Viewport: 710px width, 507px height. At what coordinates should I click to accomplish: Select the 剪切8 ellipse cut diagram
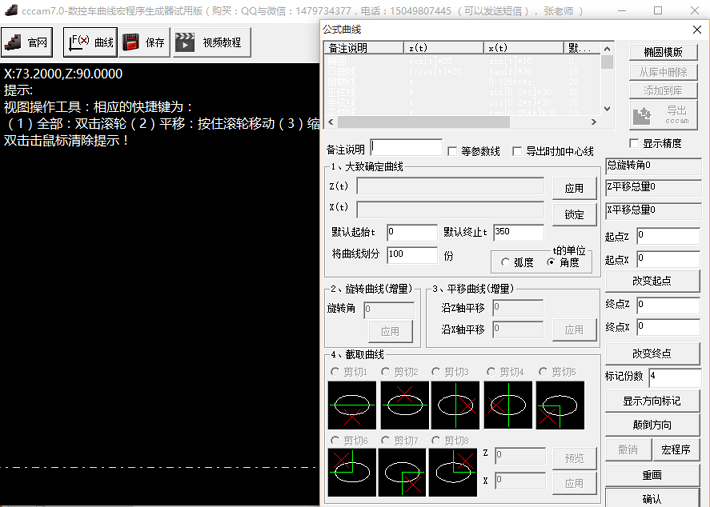point(453,473)
